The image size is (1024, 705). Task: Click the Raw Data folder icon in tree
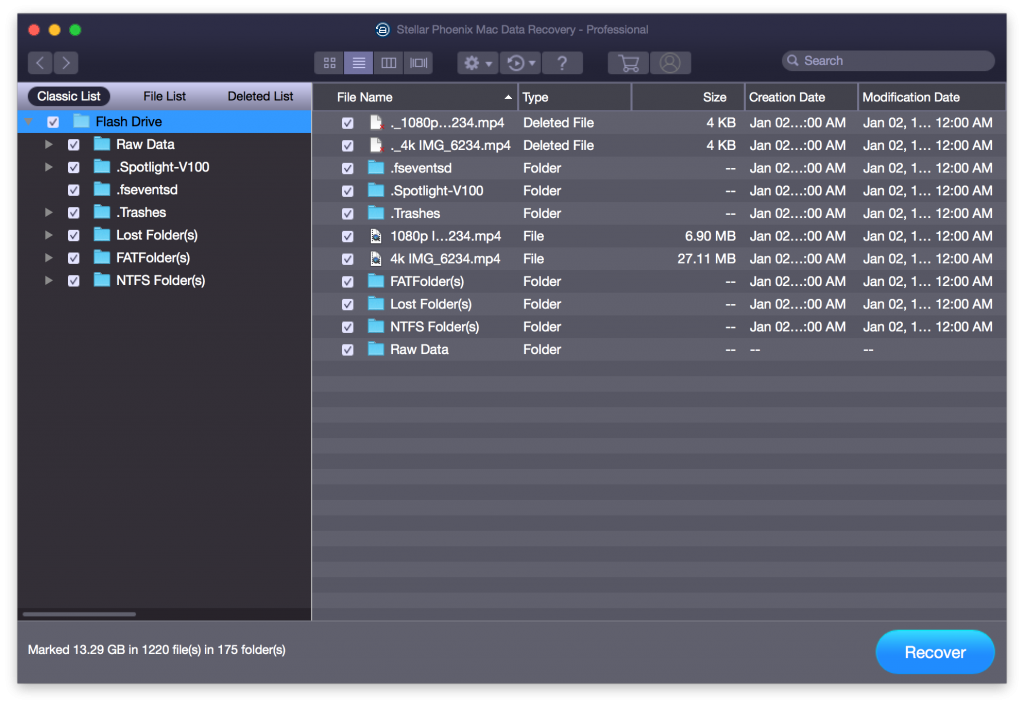[102, 144]
